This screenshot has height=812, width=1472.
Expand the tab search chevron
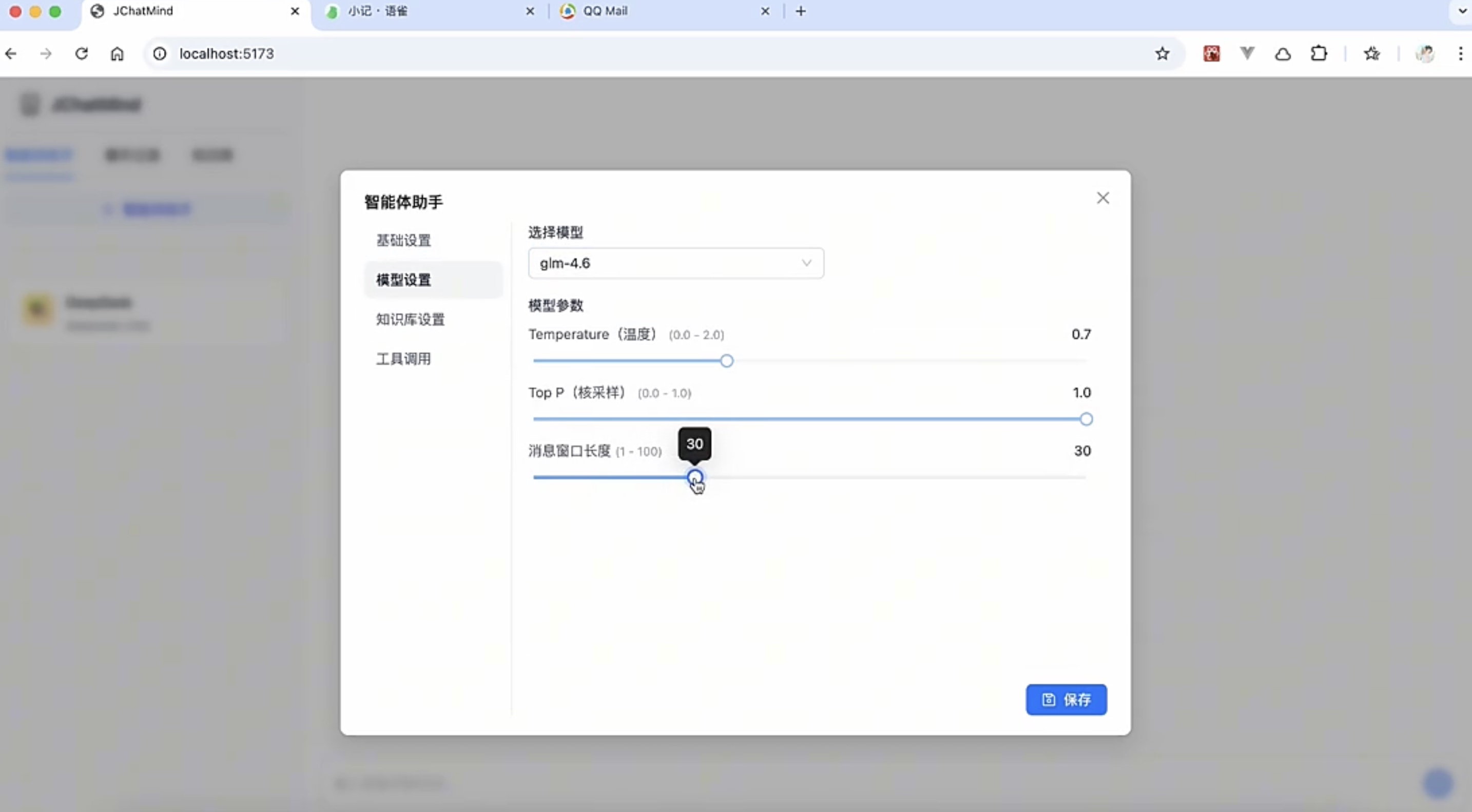pos(1462,11)
